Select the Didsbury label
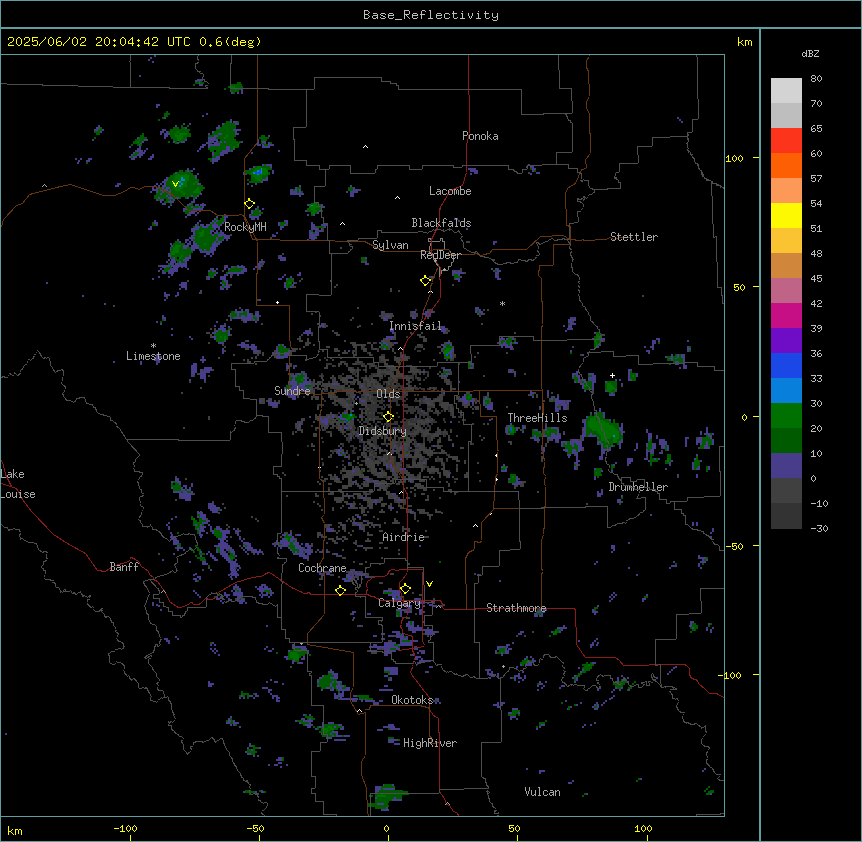This screenshot has width=862, height=842. pyautogui.click(x=383, y=431)
